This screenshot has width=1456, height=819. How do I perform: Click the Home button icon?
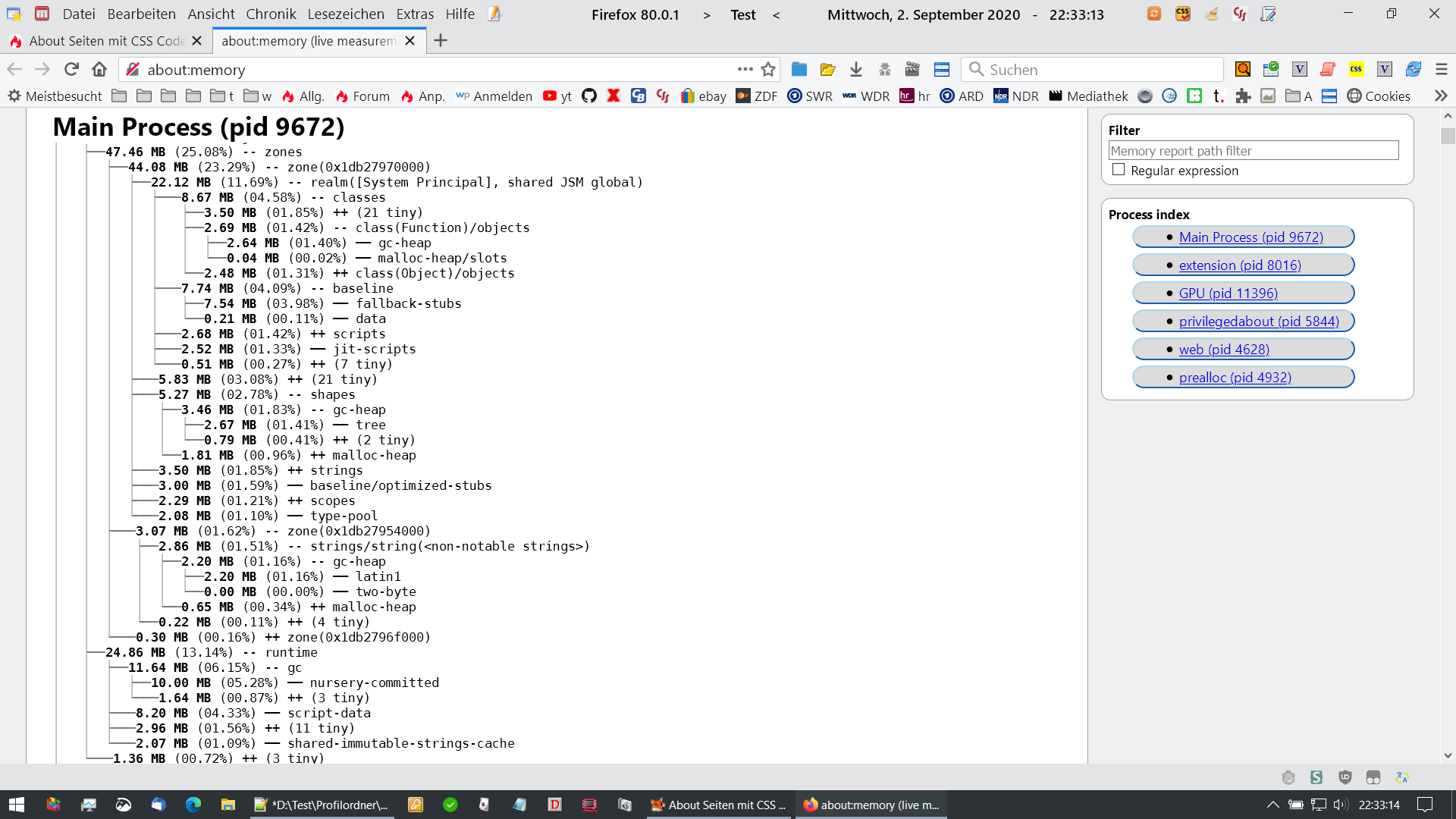(99, 70)
